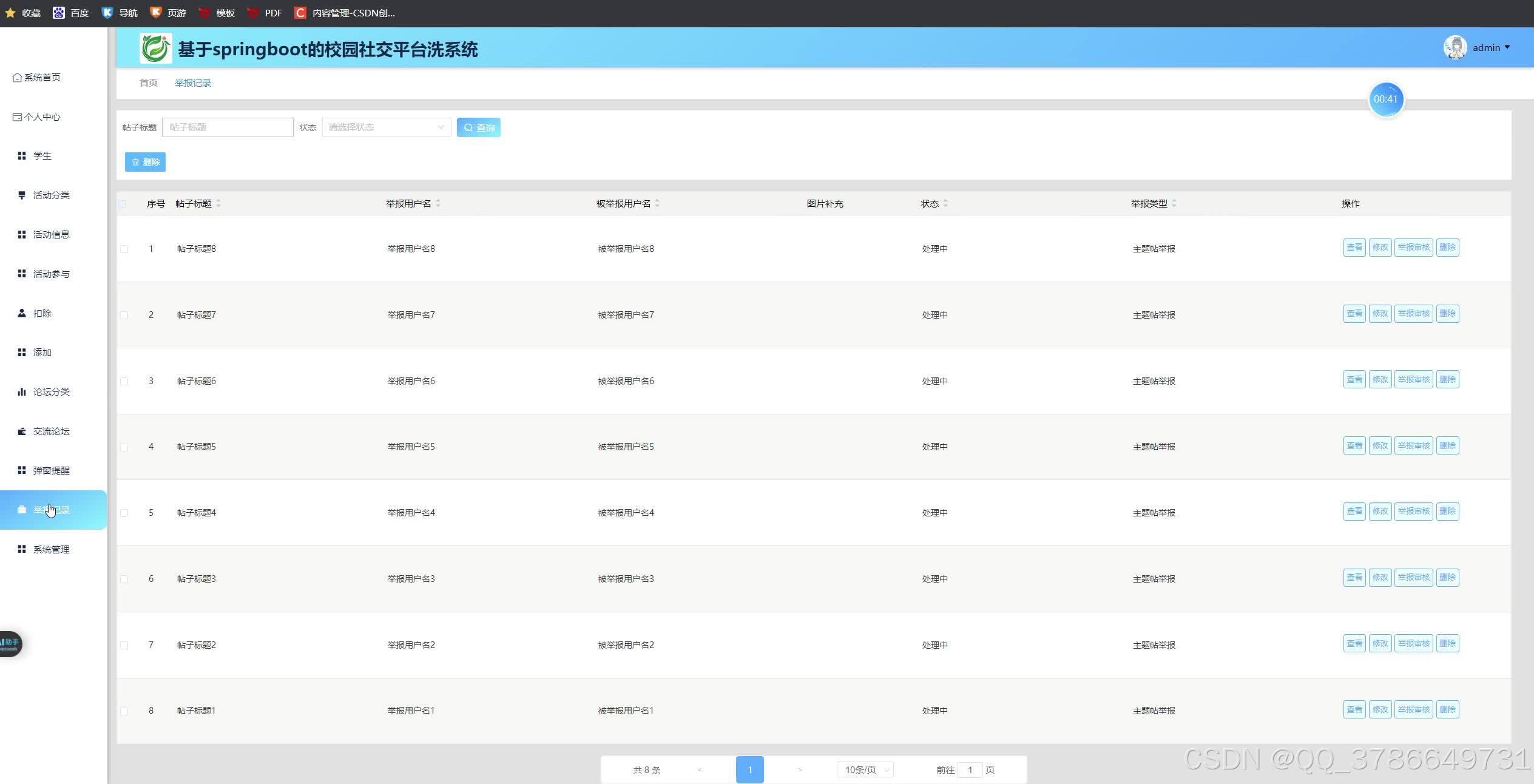This screenshot has width=1534, height=784.
Task: Check the checkbox for row 帖子标题5
Action: [124, 447]
